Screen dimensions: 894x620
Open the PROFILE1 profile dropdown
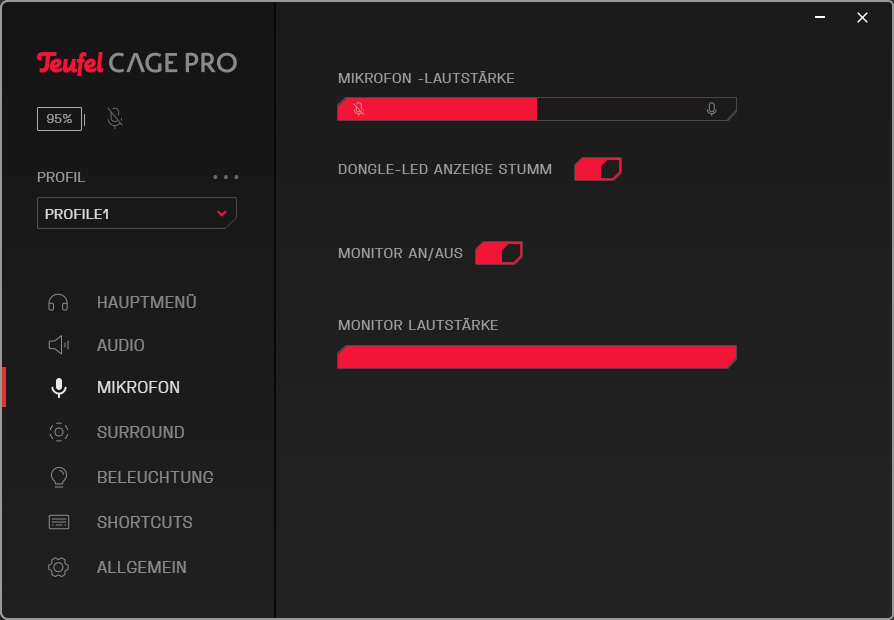point(137,213)
